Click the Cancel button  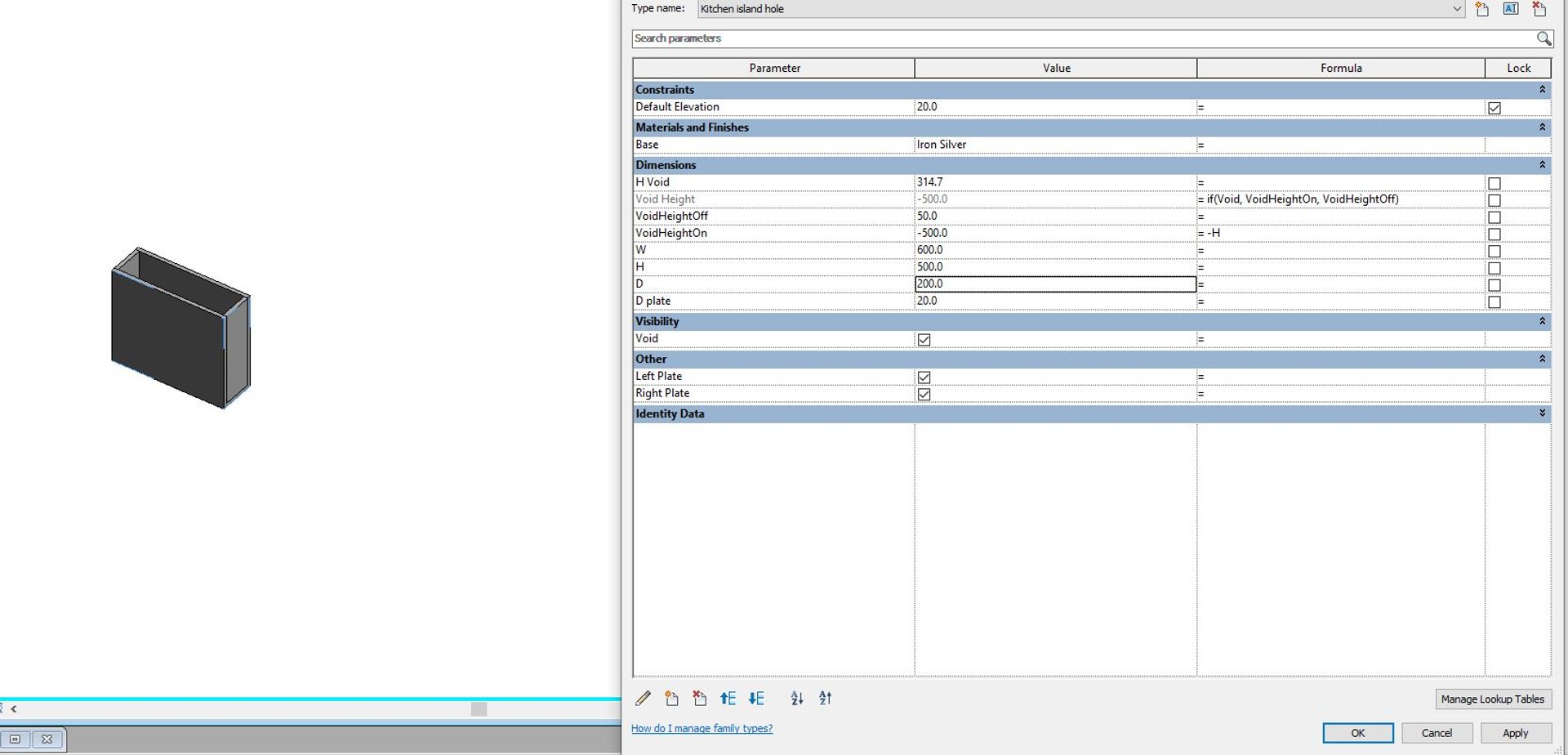1437,733
